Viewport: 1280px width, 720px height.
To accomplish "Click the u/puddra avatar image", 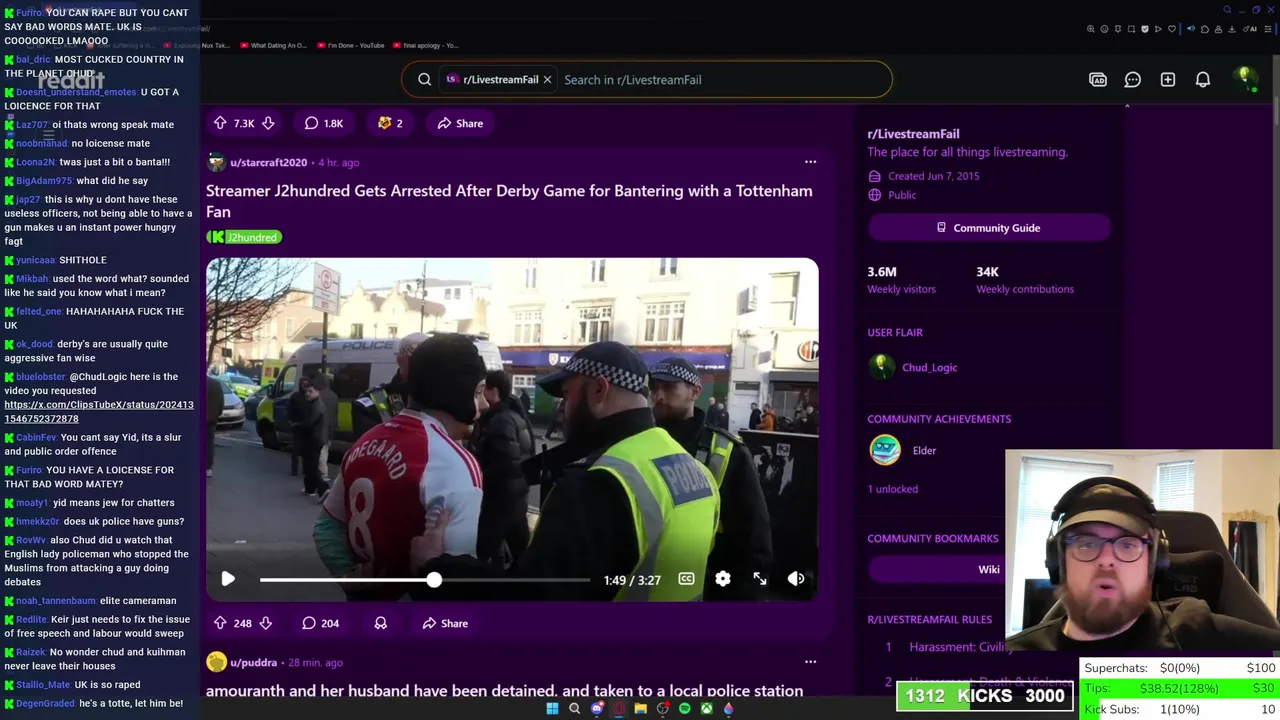I will (216, 662).
